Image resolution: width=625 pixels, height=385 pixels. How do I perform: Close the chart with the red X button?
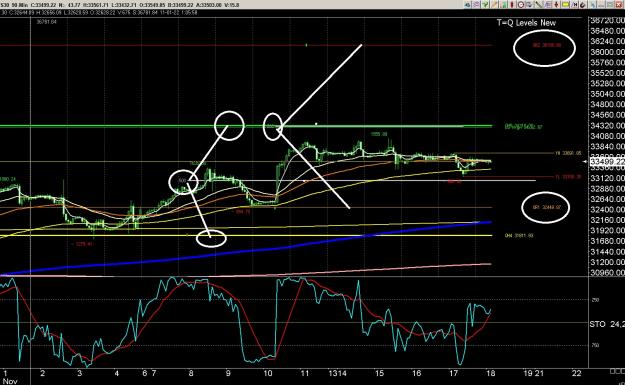[x=619, y=4]
